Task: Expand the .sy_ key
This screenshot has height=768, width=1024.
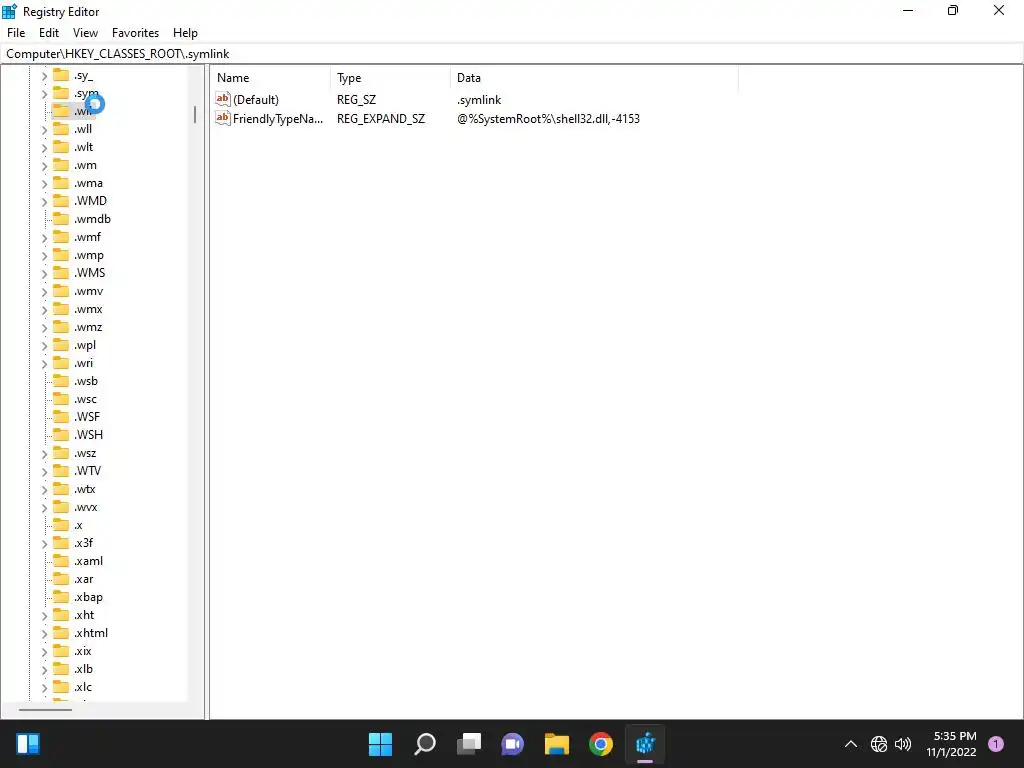Action: coord(44,76)
